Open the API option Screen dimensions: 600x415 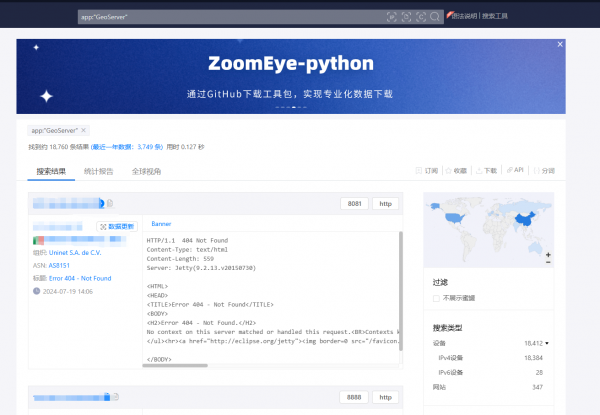(515, 171)
